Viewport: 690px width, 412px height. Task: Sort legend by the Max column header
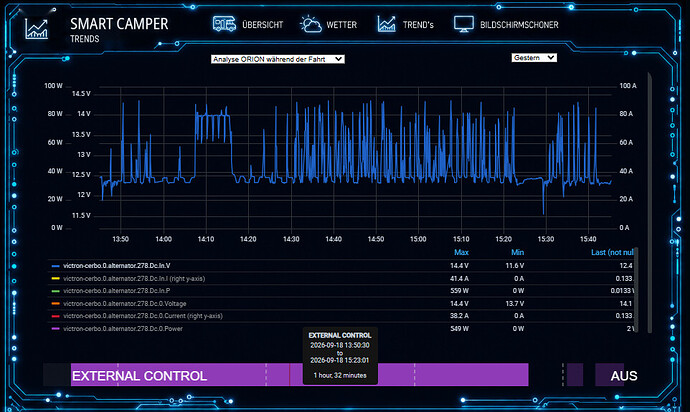coord(461,252)
